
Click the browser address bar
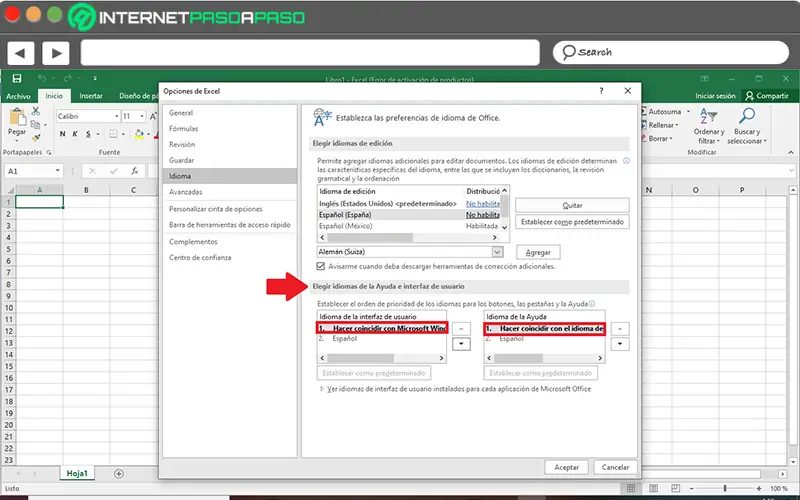pyautogui.click(x=310, y=53)
